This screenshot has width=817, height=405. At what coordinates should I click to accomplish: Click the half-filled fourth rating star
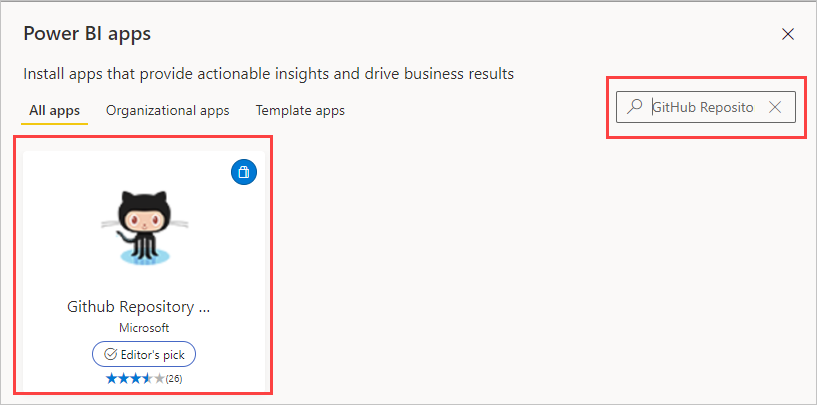(147, 378)
